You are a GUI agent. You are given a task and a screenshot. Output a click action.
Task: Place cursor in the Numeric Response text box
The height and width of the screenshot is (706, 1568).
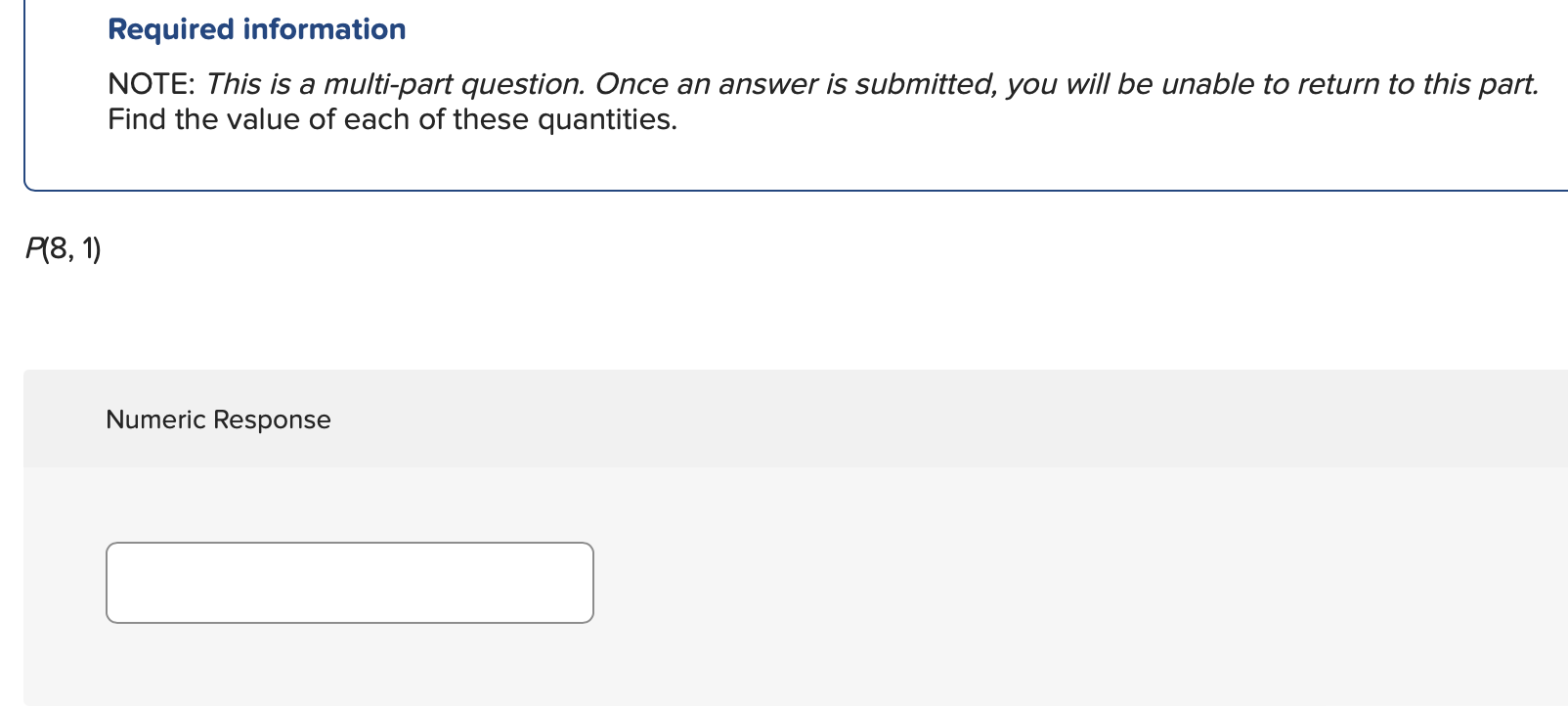coord(348,582)
